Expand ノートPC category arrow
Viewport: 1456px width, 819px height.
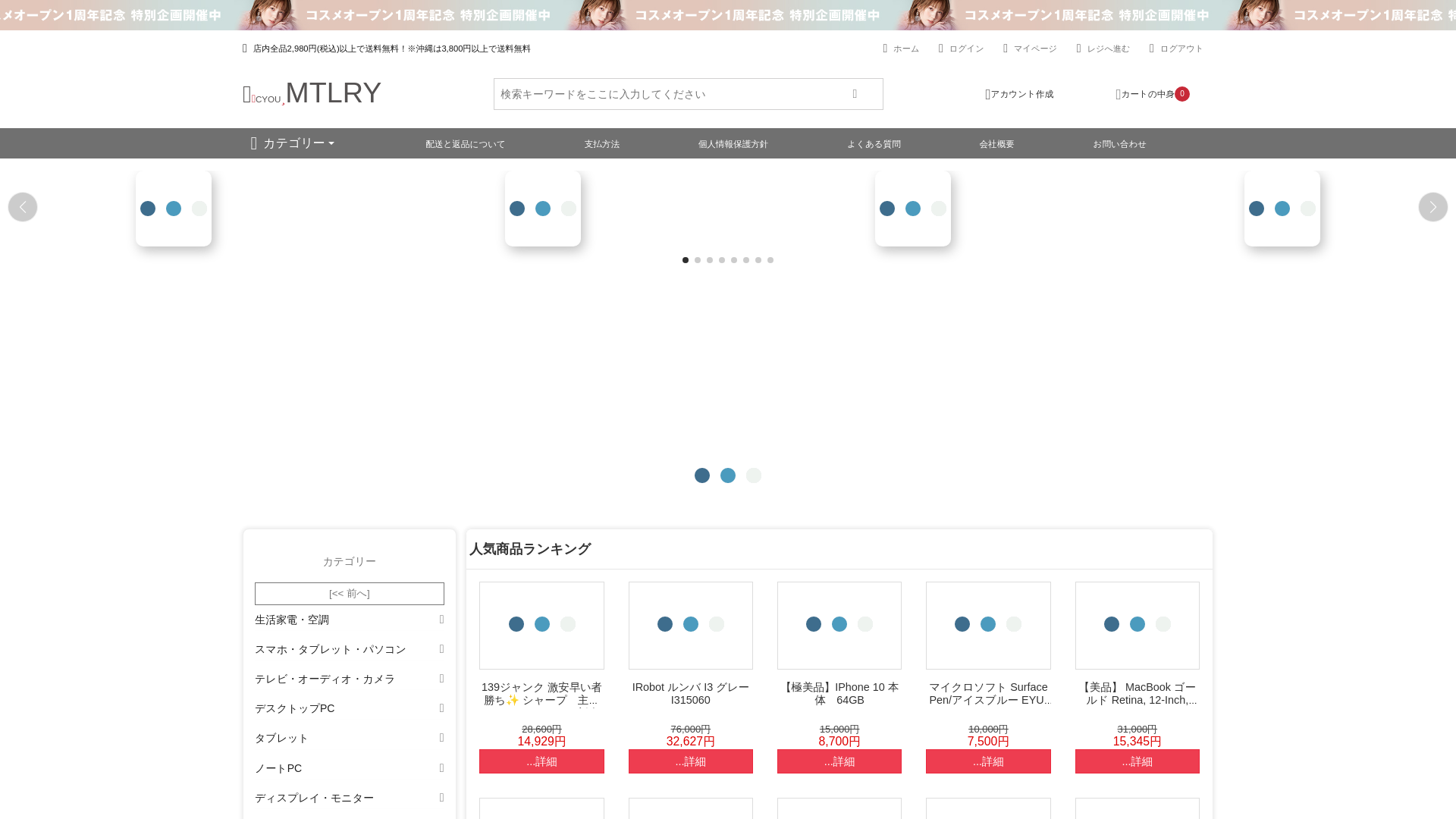[x=441, y=768]
